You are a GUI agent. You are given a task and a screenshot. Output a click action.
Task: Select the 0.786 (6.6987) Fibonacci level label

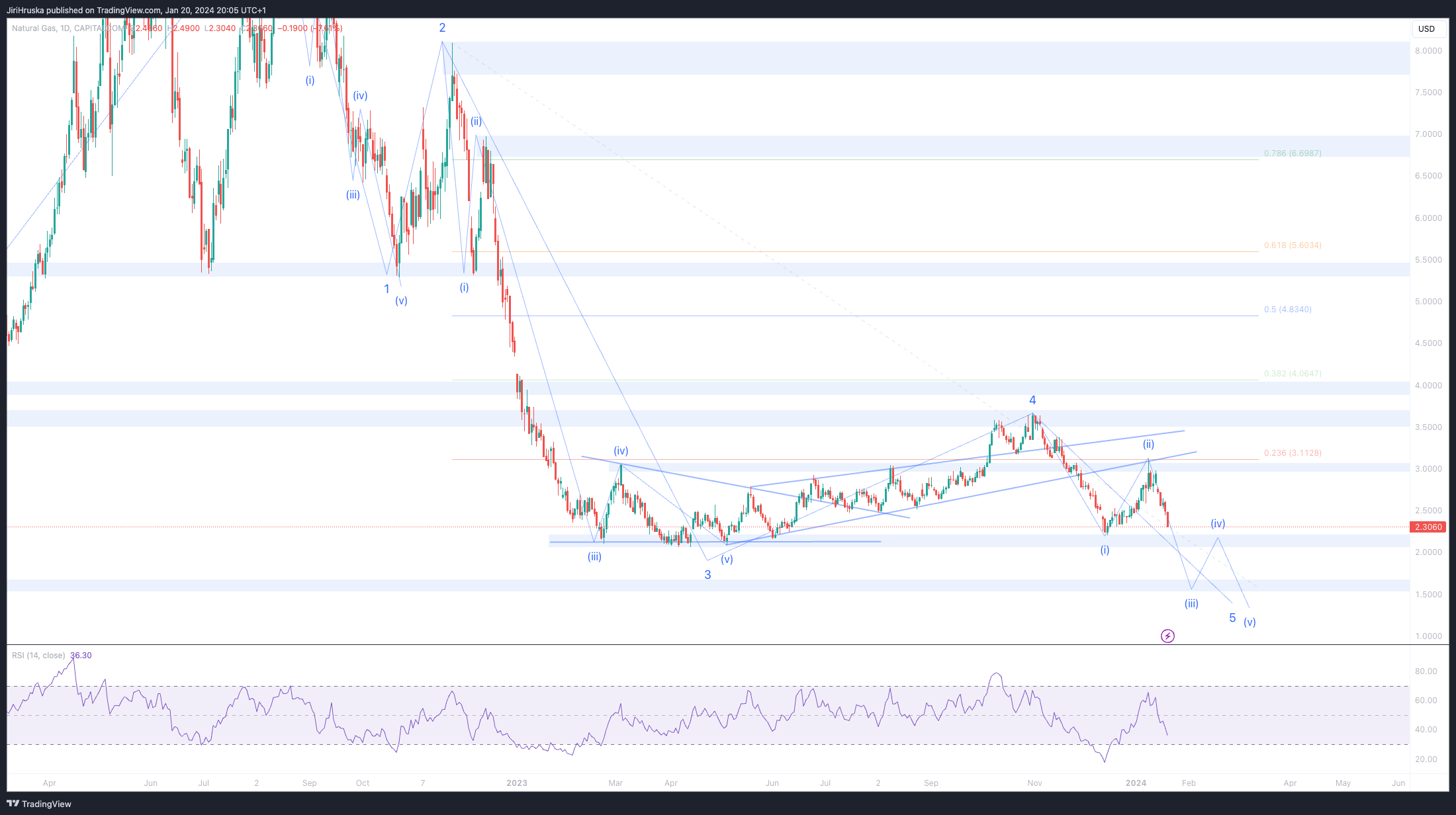(x=1292, y=153)
